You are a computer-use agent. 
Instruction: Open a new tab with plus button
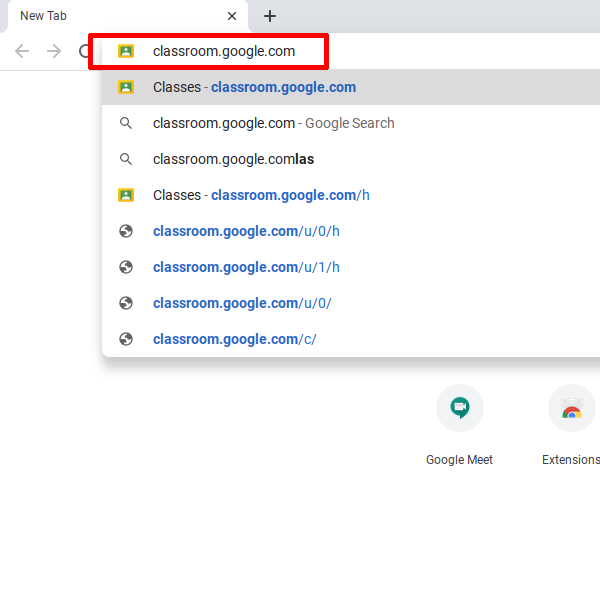(x=269, y=16)
